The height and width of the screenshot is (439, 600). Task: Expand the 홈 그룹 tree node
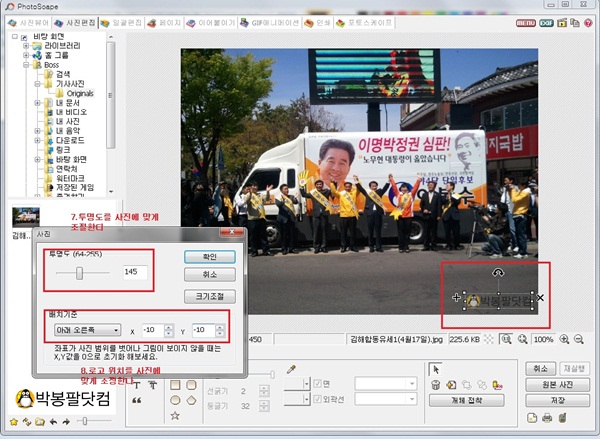click(x=27, y=55)
